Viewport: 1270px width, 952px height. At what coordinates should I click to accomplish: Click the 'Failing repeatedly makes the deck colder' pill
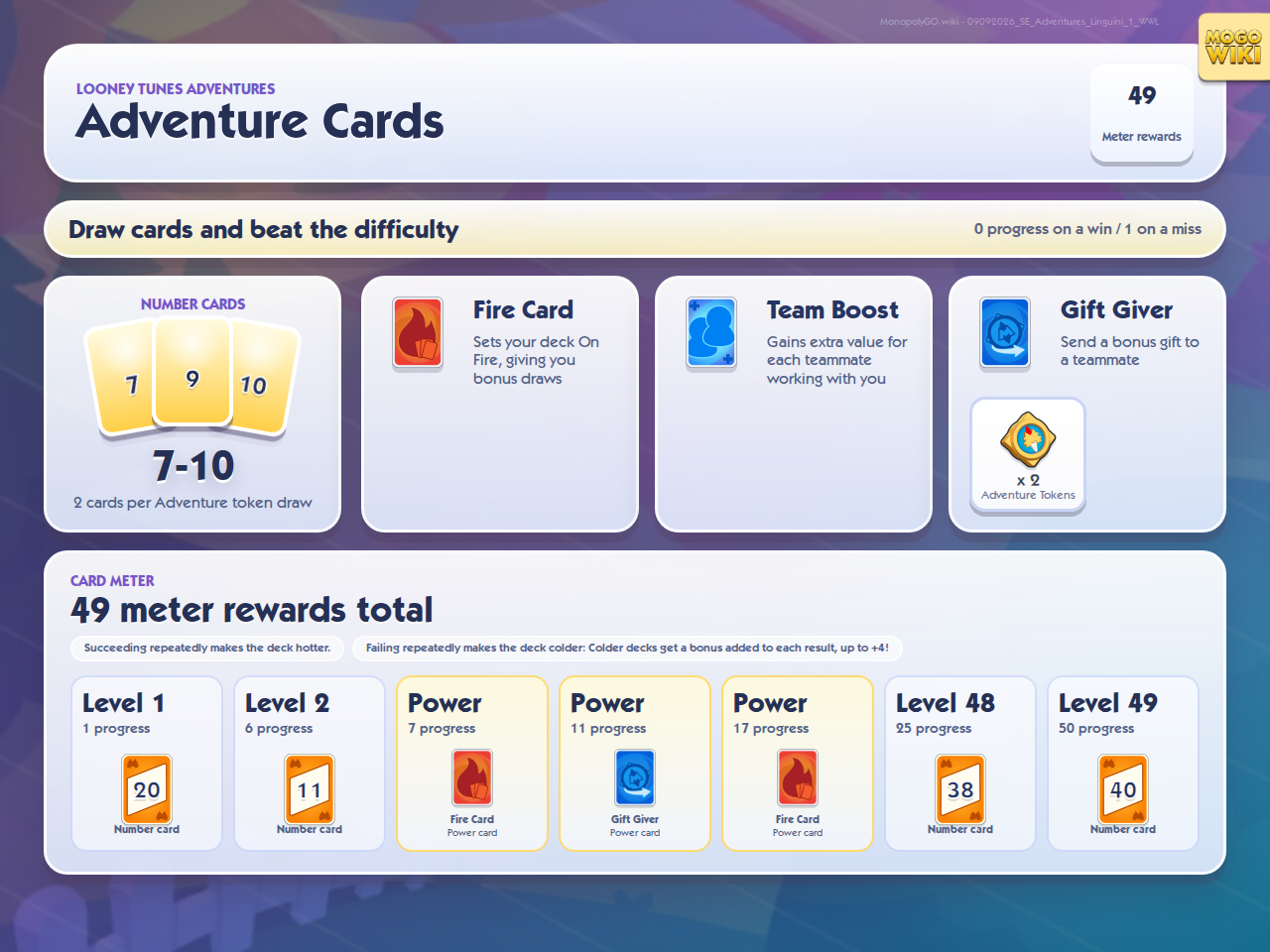(627, 649)
